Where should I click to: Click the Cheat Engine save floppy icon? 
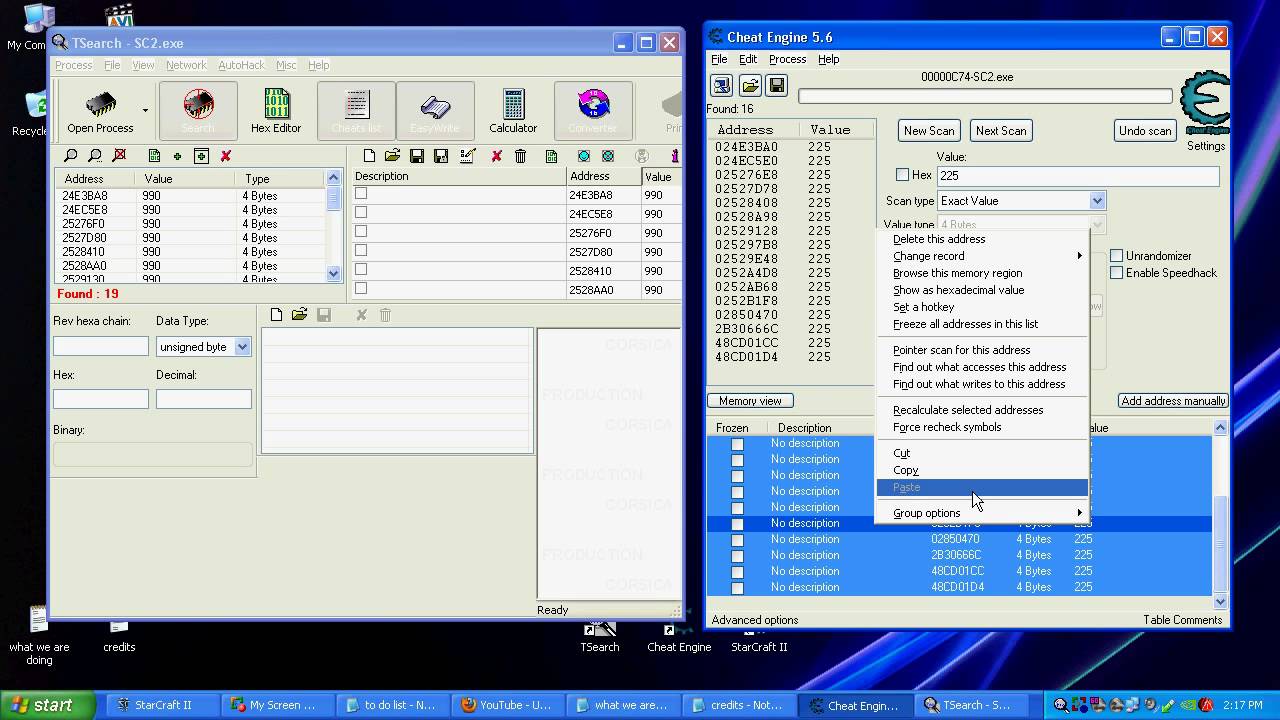pyautogui.click(x=777, y=86)
